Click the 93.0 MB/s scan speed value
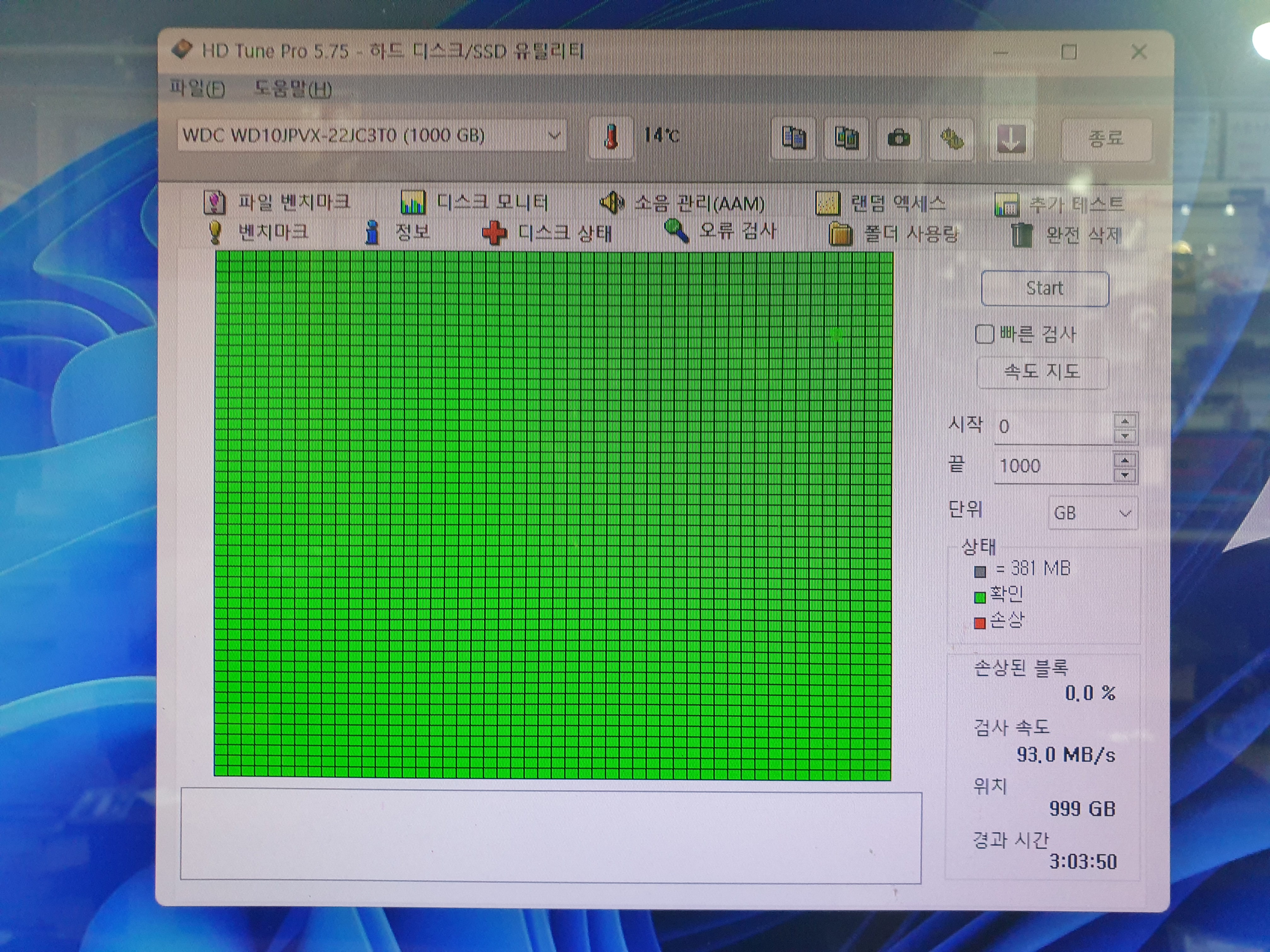The height and width of the screenshot is (952, 1270). [x=1066, y=755]
